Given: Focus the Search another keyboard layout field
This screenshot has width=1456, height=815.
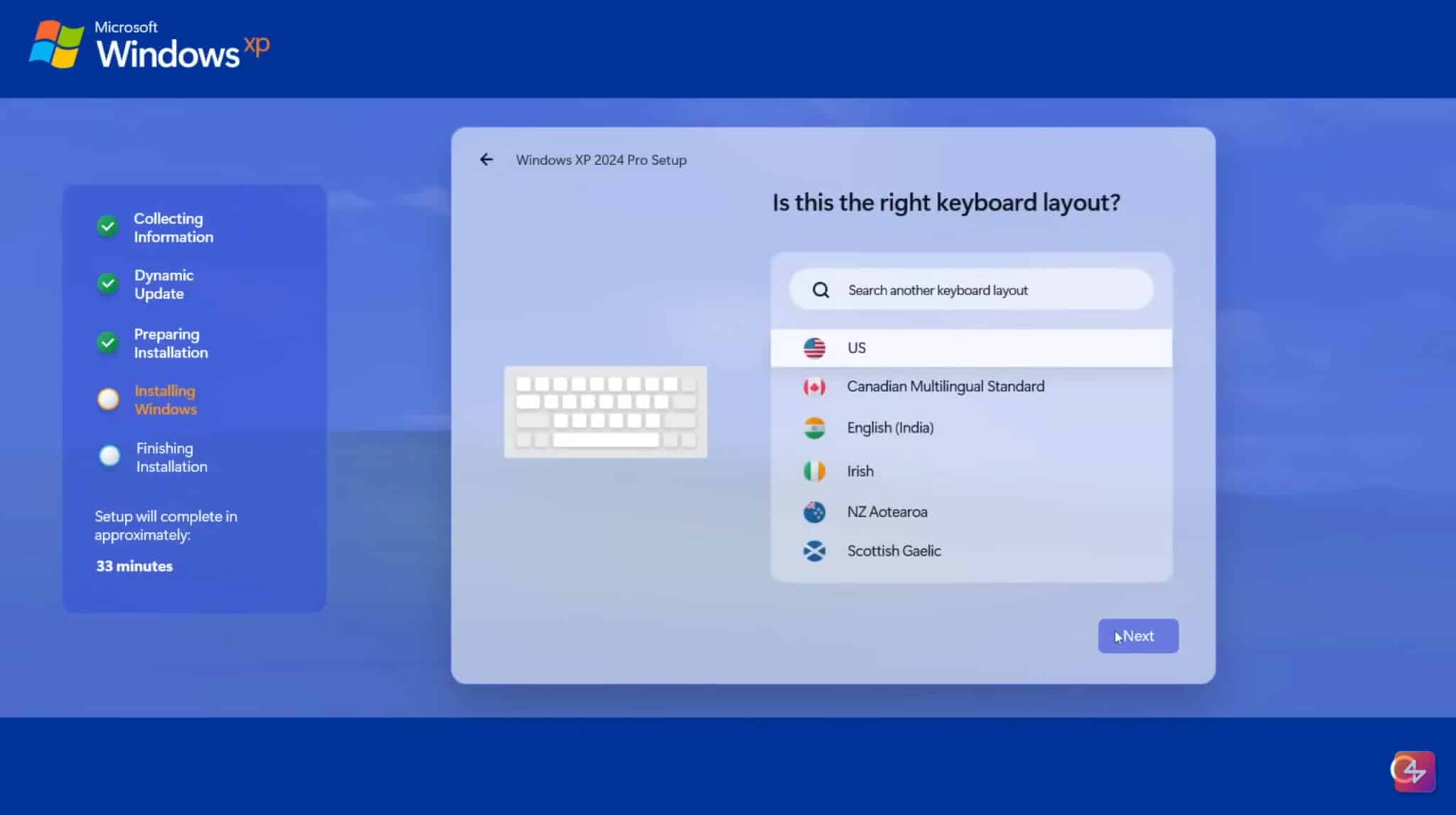Looking at the screenshot, I should [x=971, y=289].
